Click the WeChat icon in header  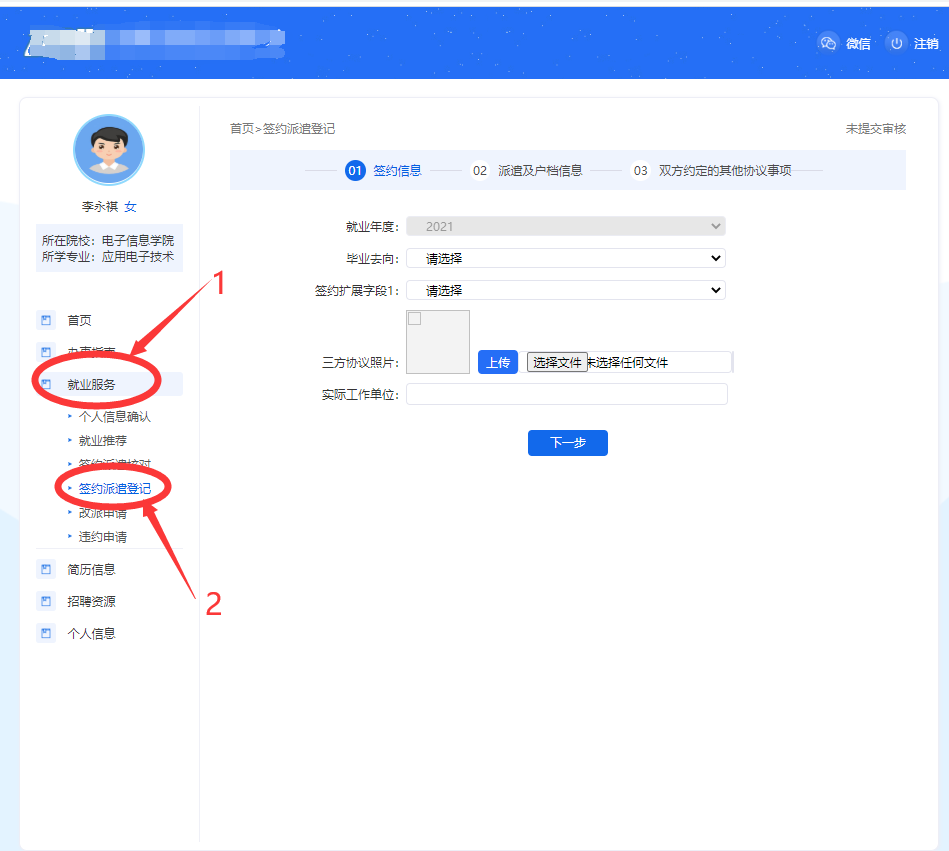827,43
